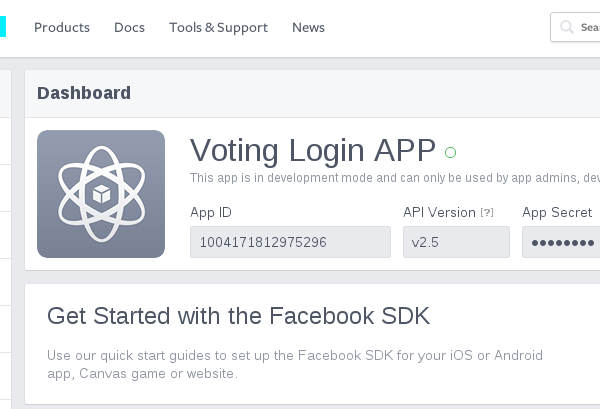600x409 pixels.
Task: Open the Docs menu
Action: coord(129,28)
